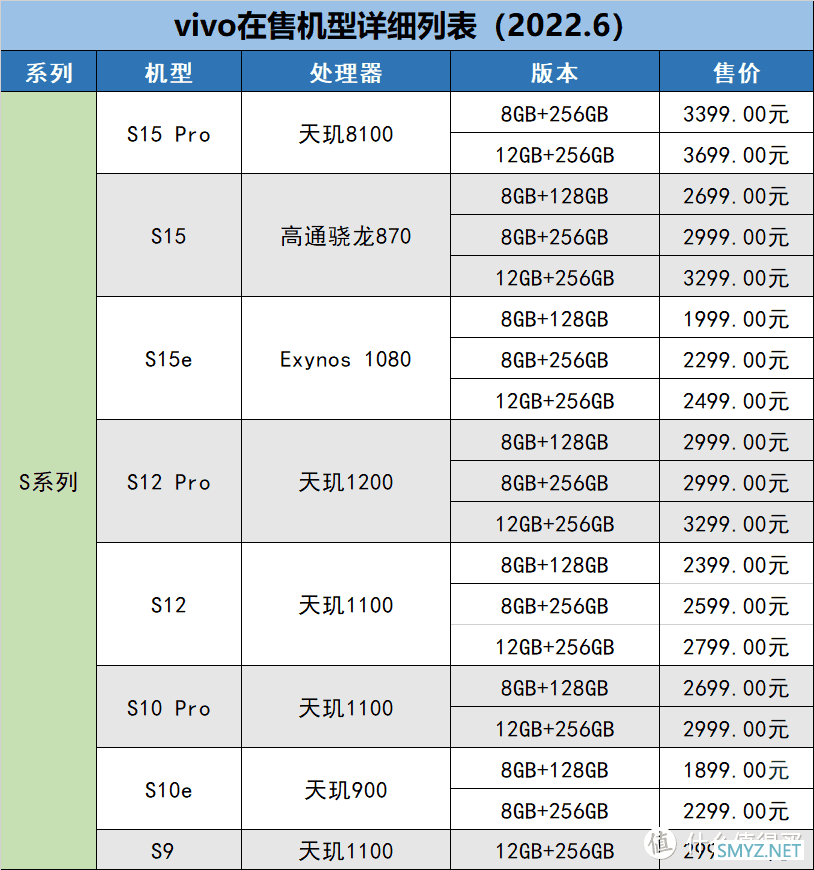Click the 12GB+256GB version of S15
This screenshot has height=870, width=814.
pyautogui.click(x=555, y=277)
